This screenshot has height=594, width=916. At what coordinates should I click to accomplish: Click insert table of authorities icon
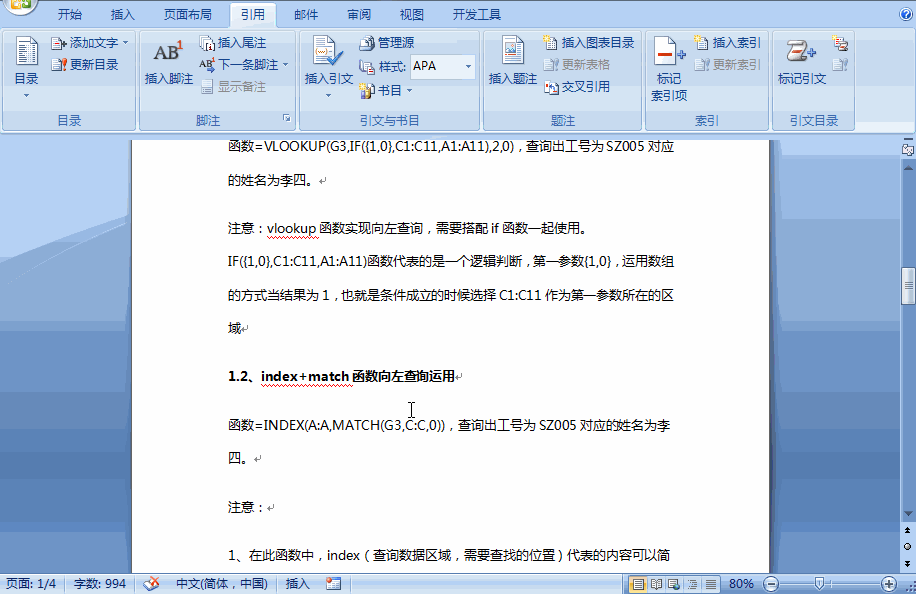click(x=840, y=43)
